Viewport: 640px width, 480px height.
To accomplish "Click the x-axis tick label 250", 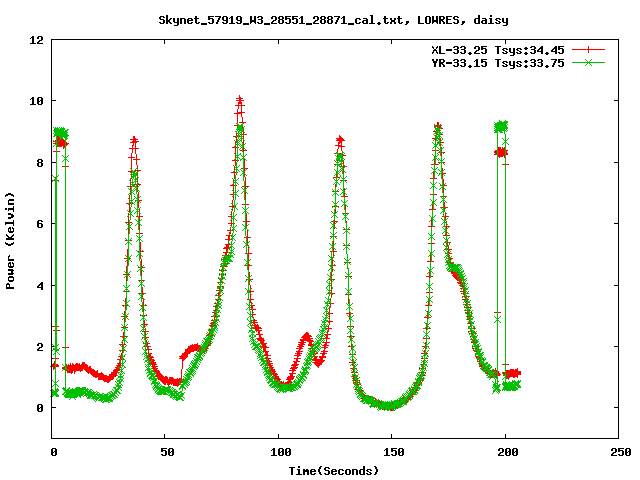I will coord(621,452).
